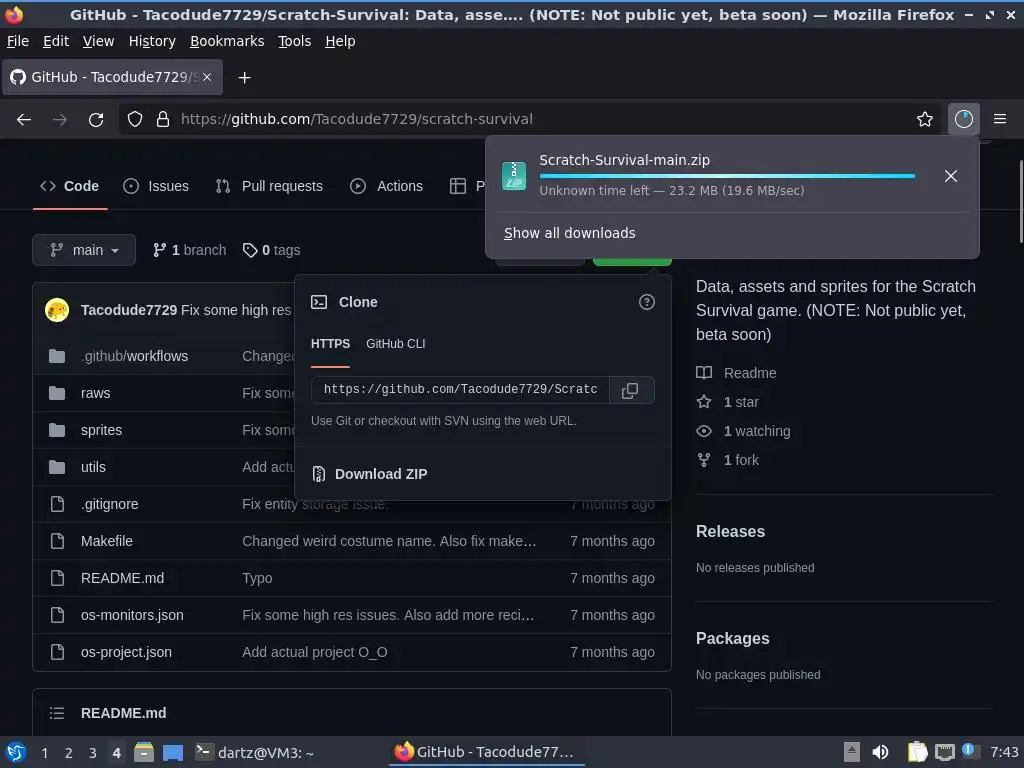Open a new browser tab
The height and width of the screenshot is (768, 1024).
[x=244, y=78]
